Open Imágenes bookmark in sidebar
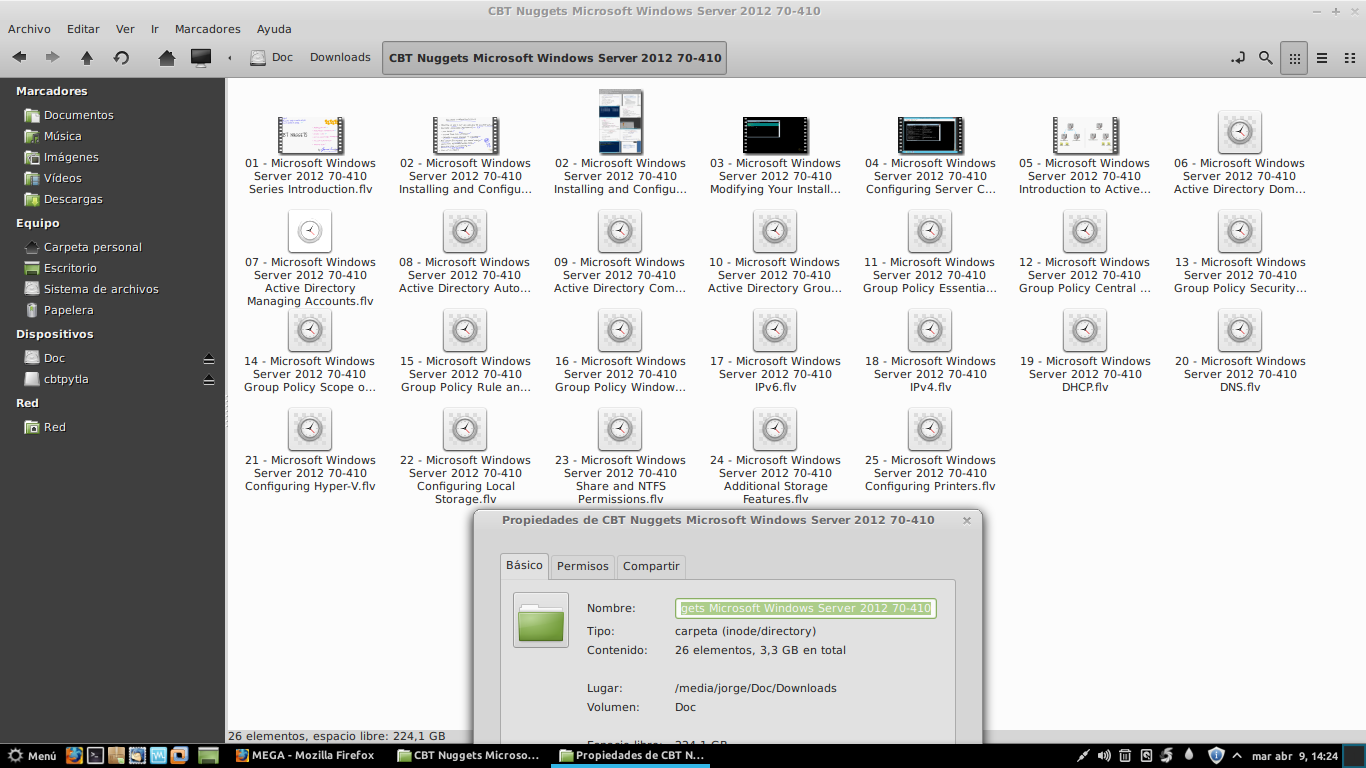Screen dimensions: 1366x768 tap(70, 157)
